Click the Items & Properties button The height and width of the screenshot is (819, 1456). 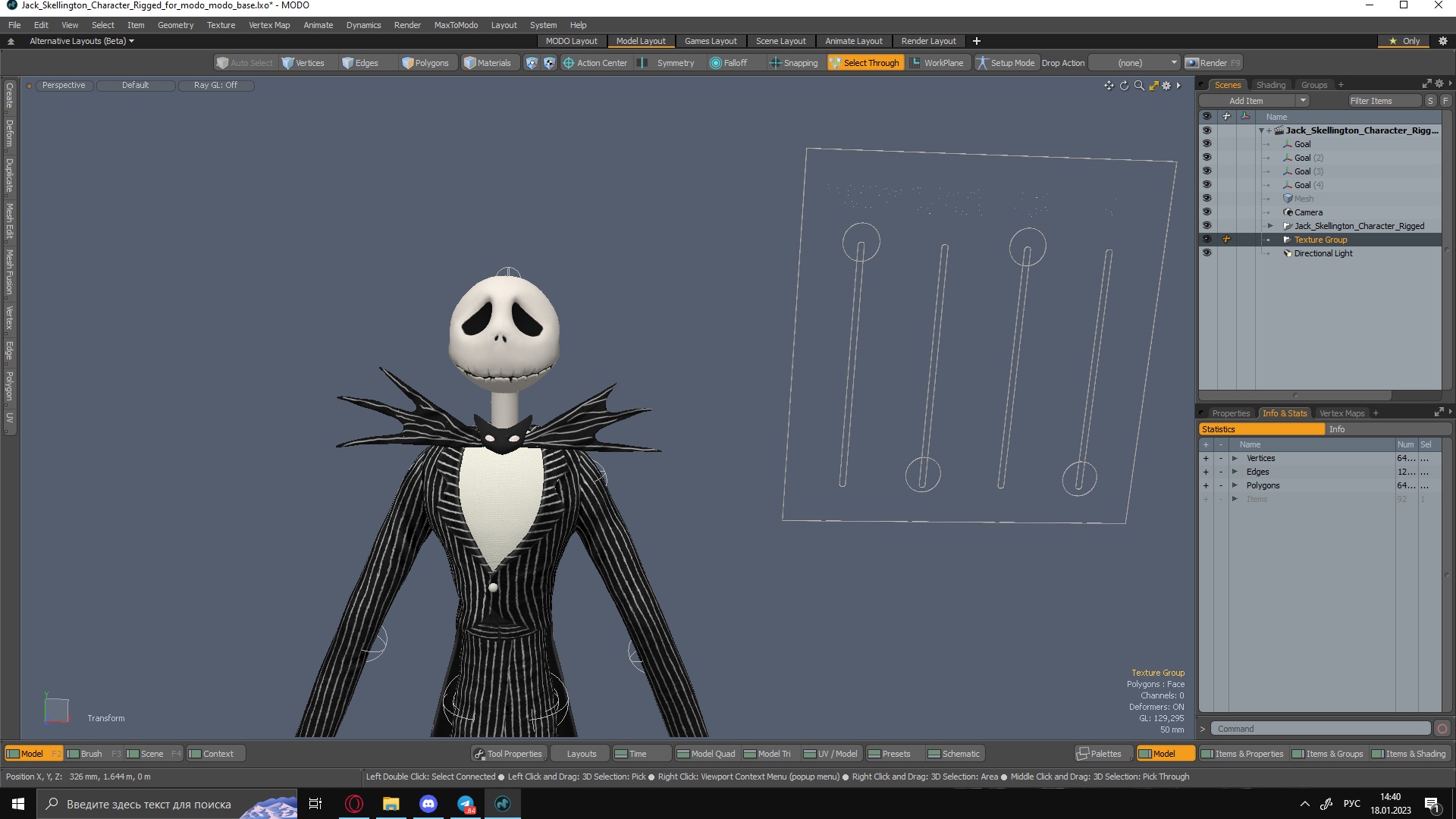coord(1242,754)
